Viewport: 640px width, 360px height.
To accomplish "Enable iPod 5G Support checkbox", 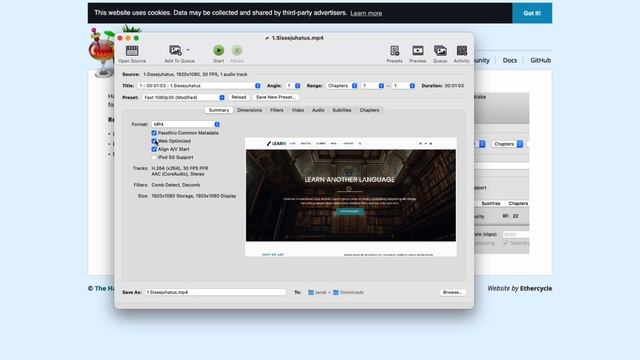I will pos(154,157).
